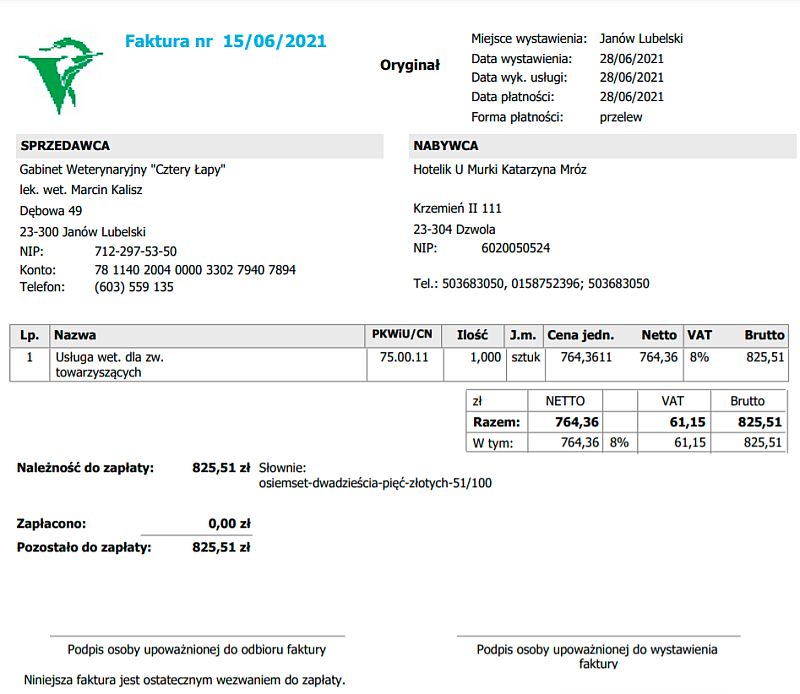Click the NABYWCA section header

(445, 146)
